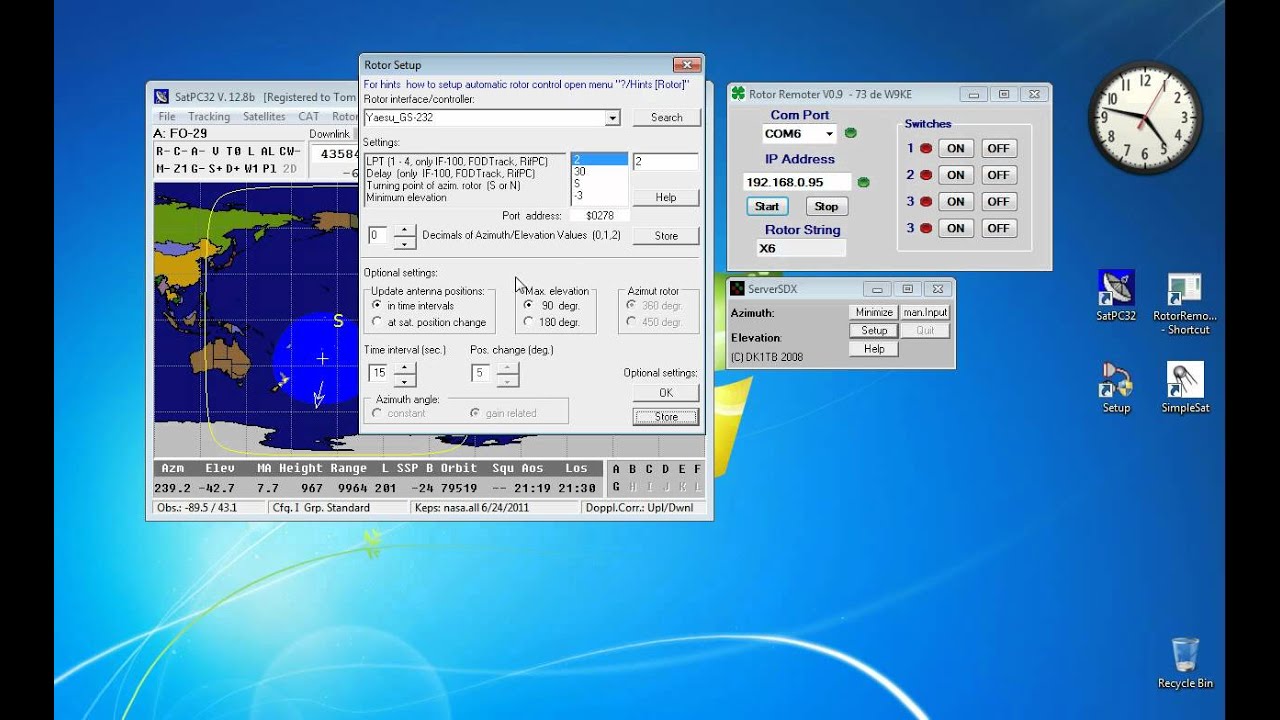Decrease the Decimals value with down arrow

(x=403, y=242)
